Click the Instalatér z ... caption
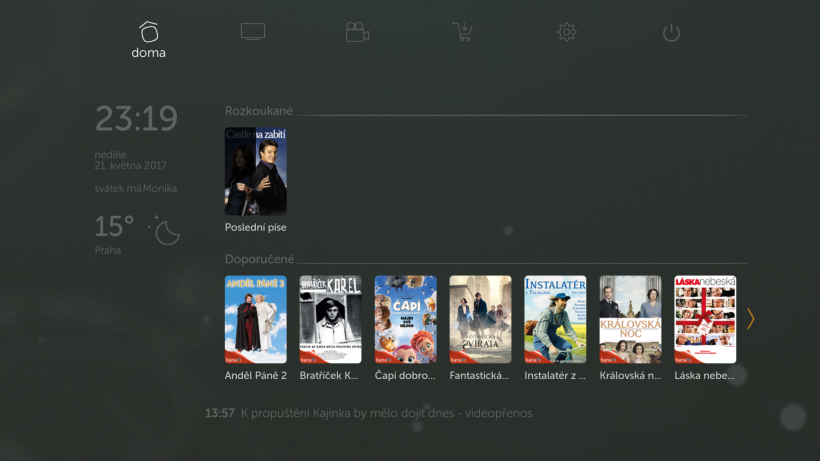 (555, 375)
